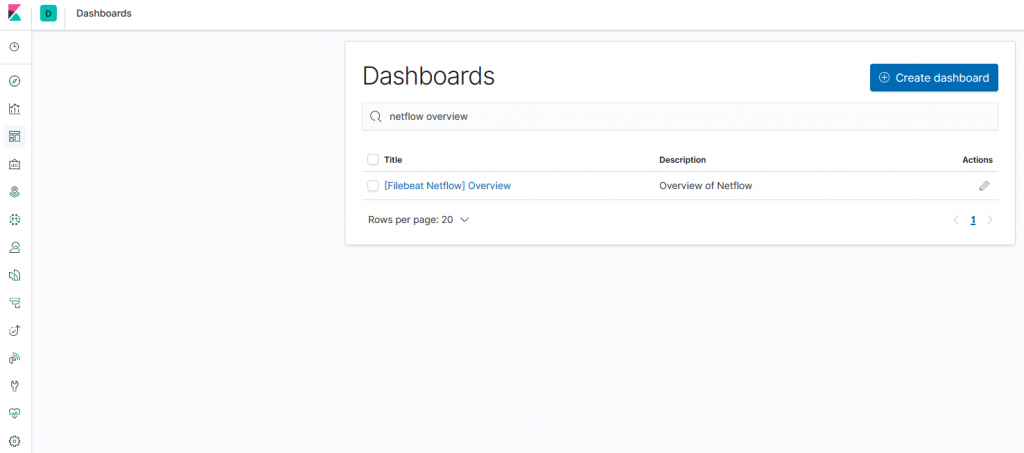Click the next page arrow

(x=990, y=220)
